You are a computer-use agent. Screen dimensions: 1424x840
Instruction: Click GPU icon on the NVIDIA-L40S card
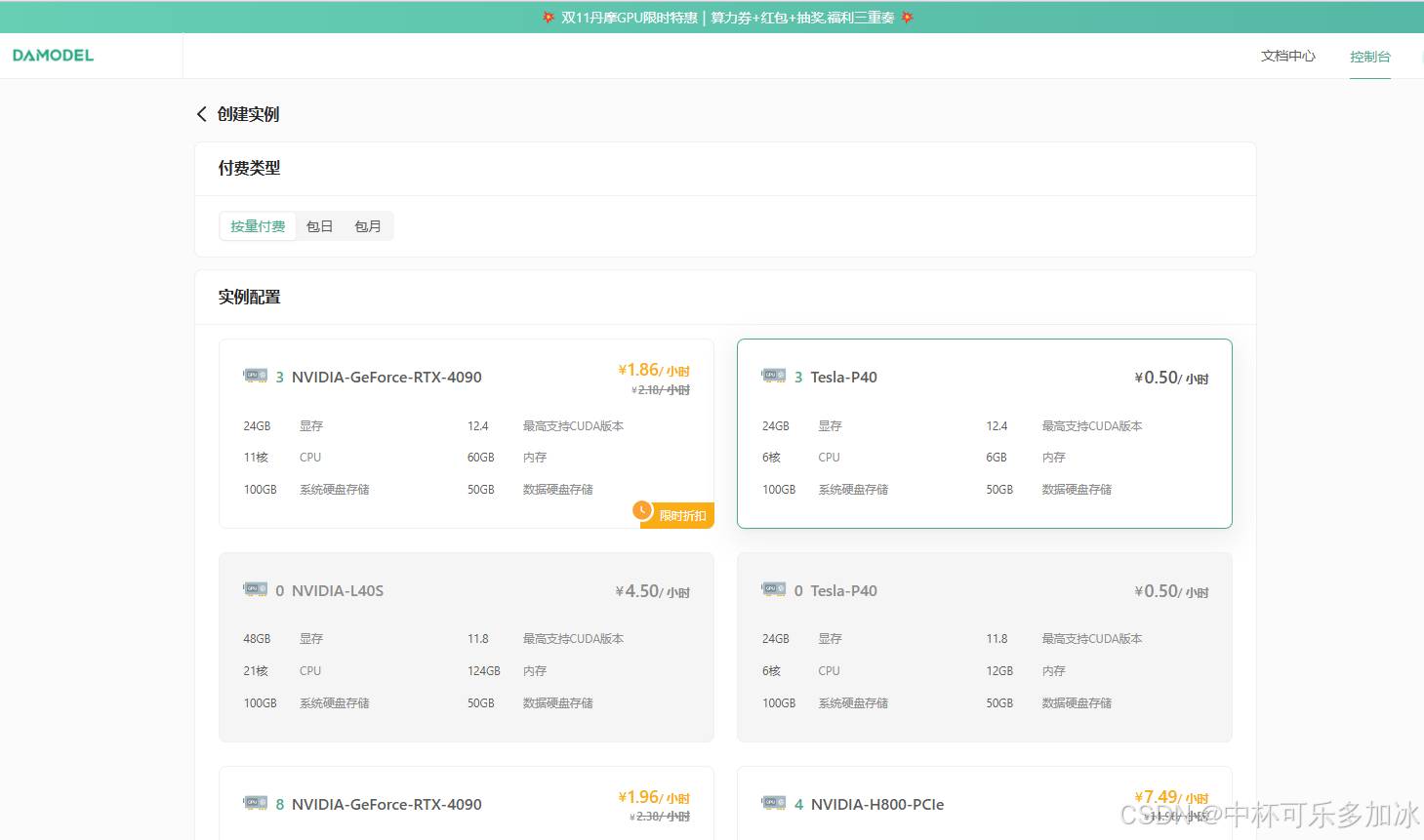pos(256,589)
